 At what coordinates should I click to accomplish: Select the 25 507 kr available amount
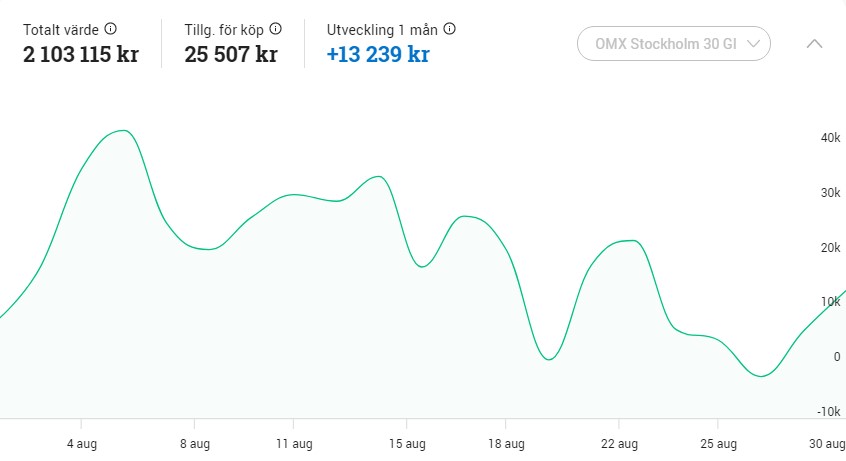point(231,54)
